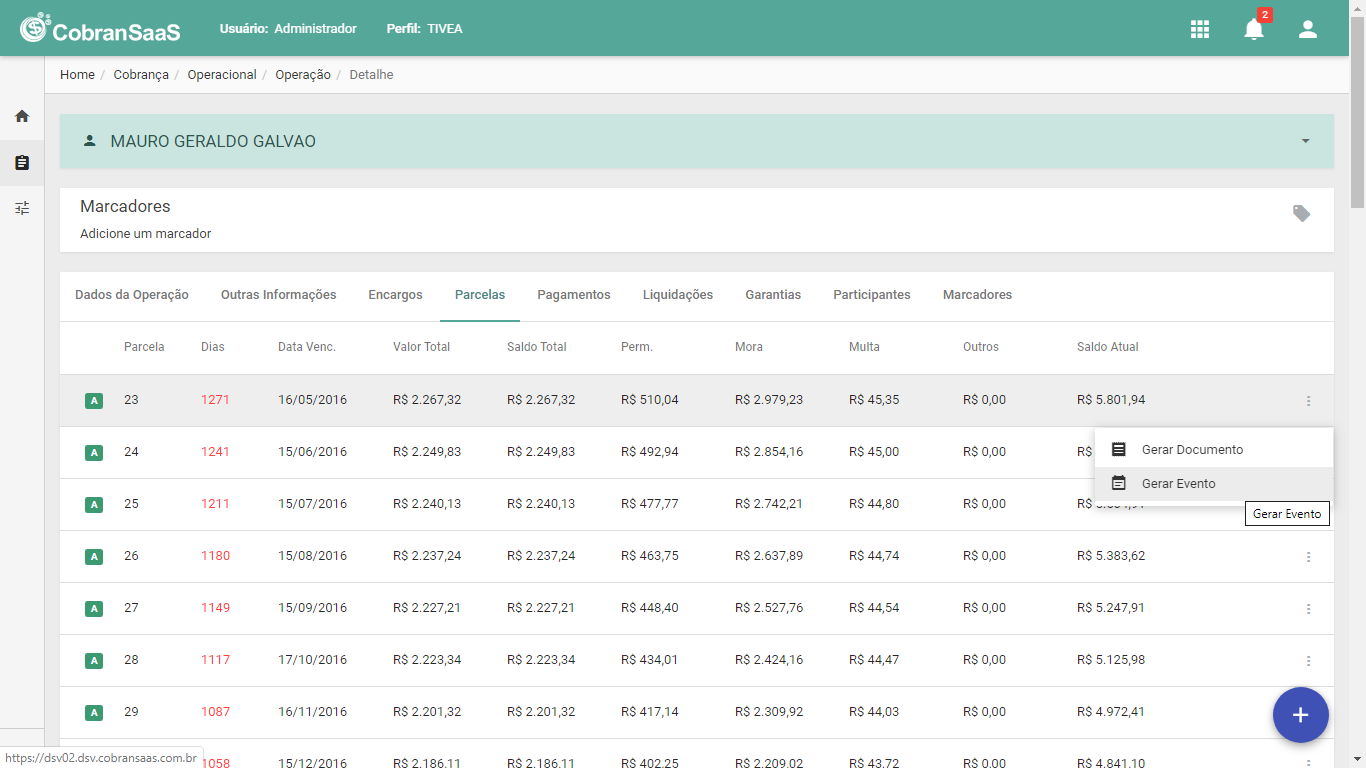Expand the MAURO GERALDO GALVAO panel arrow
The width and height of the screenshot is (1366, 768).
pos(1305,141)
